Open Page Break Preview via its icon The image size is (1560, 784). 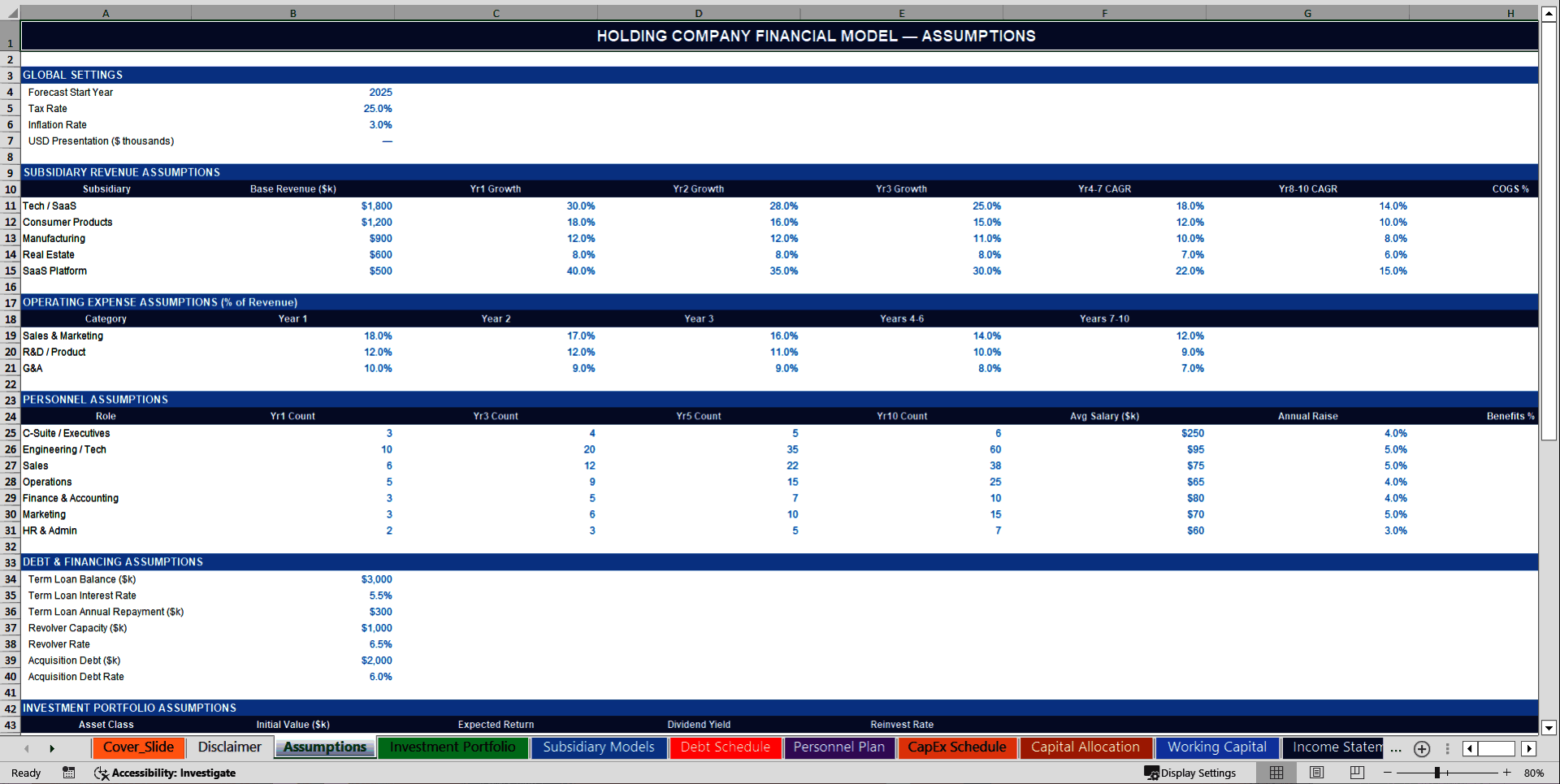click(x=1357, y=773)
